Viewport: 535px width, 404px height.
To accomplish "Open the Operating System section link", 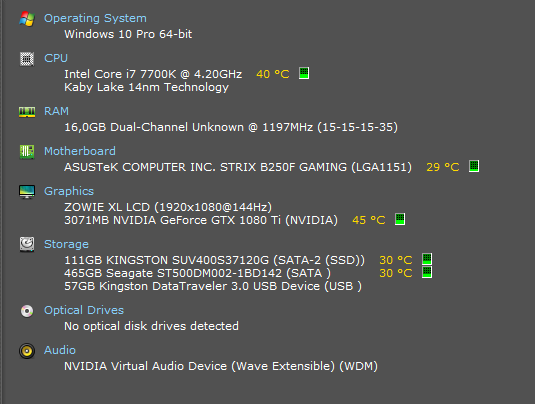I will pos(95,18).
